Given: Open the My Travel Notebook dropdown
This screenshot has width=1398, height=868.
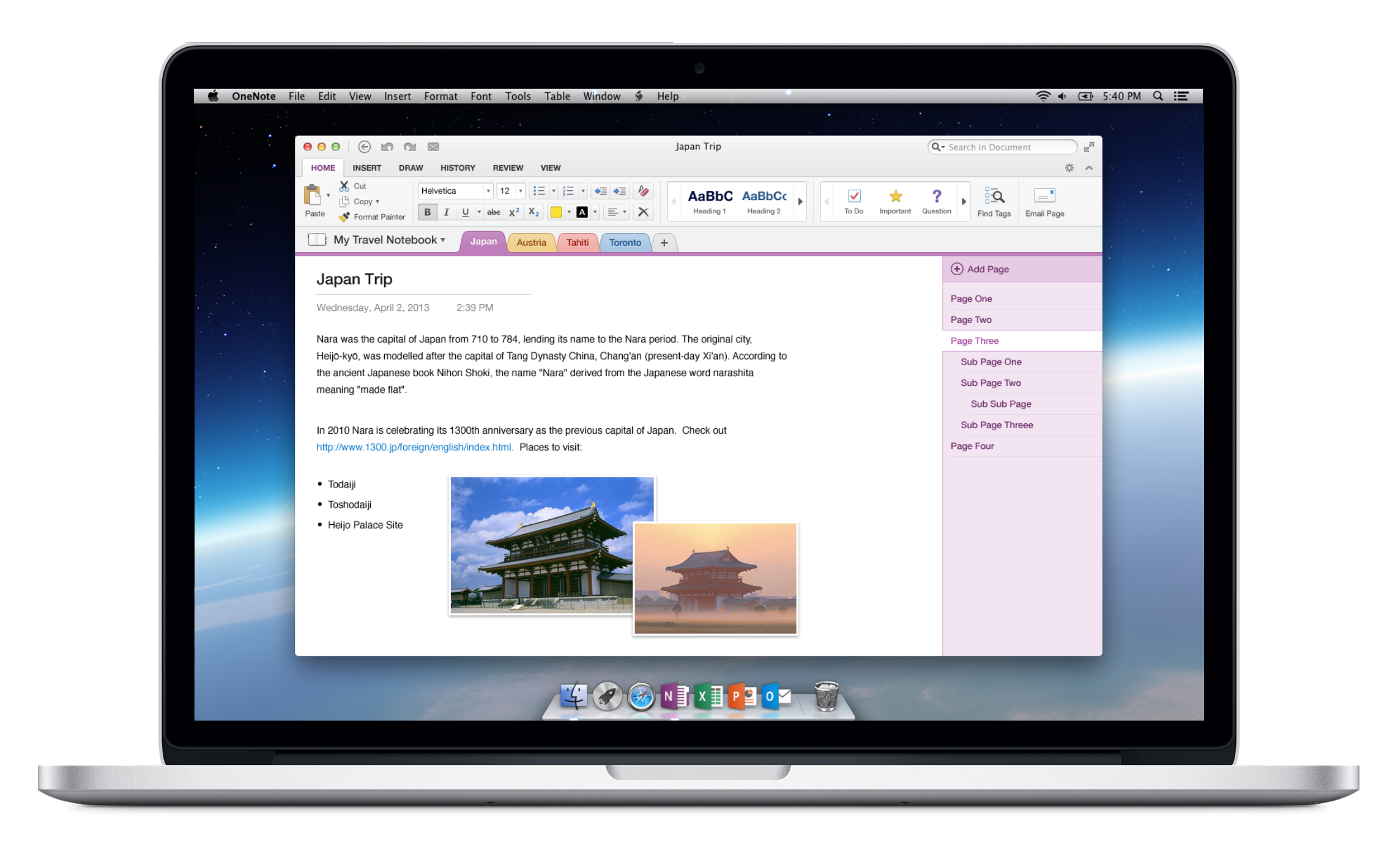Looking at the screenshot, I should pyautogui.click(x=389, y=240).
